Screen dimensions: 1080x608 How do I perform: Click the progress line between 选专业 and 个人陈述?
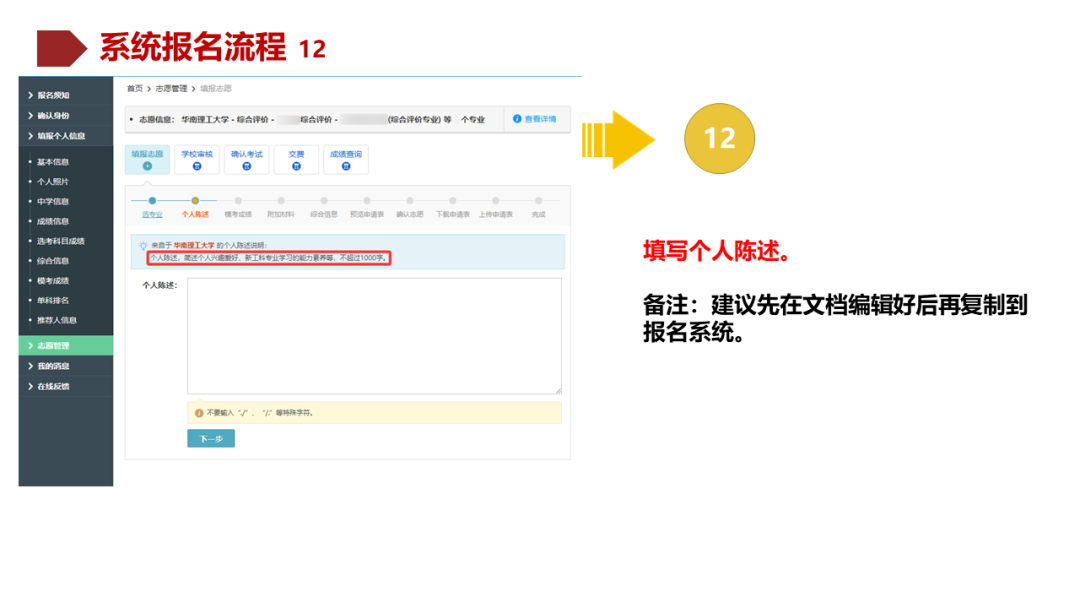pos(174,202)
